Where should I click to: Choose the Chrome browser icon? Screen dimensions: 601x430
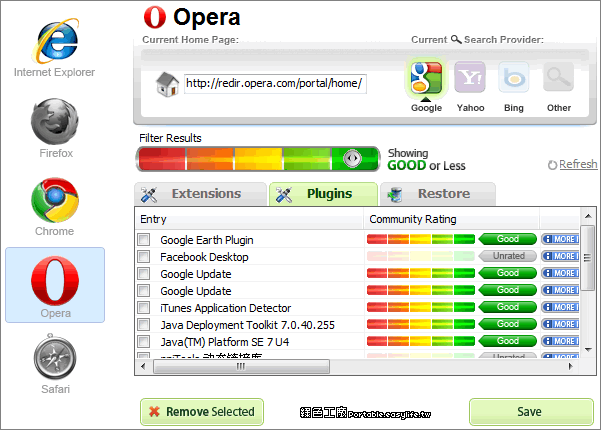point(55,206)
